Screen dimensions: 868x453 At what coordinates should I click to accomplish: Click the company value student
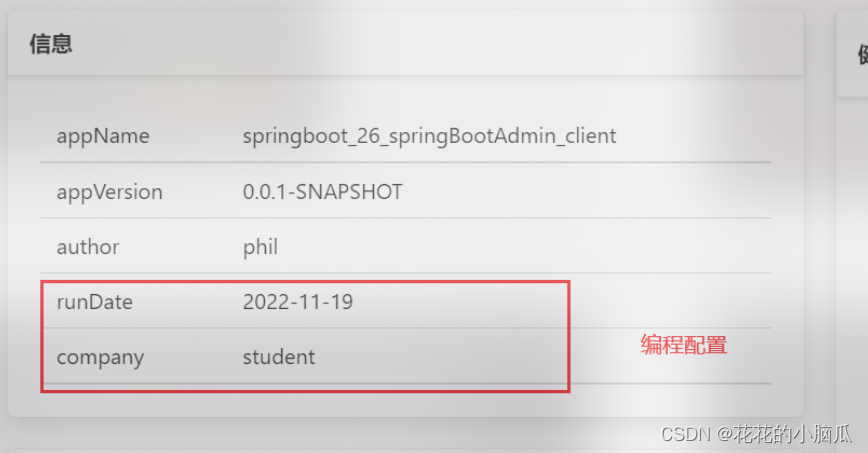[x=278, y=357]
